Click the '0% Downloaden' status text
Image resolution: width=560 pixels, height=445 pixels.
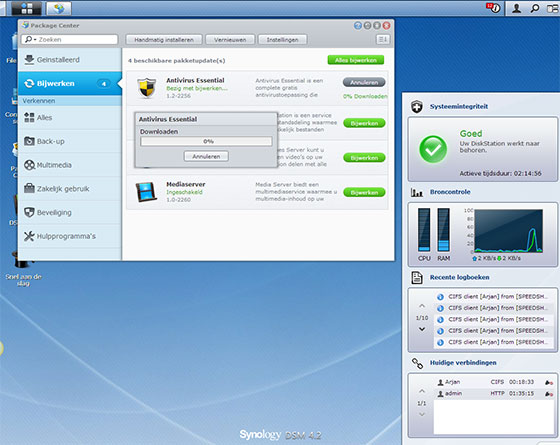pos(365,96)
